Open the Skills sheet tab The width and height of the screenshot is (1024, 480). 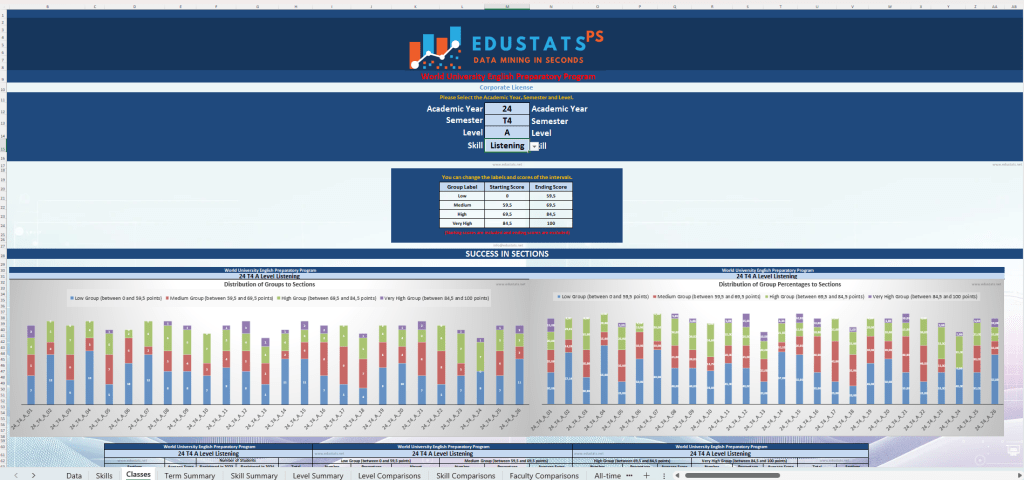pos(104,476)
